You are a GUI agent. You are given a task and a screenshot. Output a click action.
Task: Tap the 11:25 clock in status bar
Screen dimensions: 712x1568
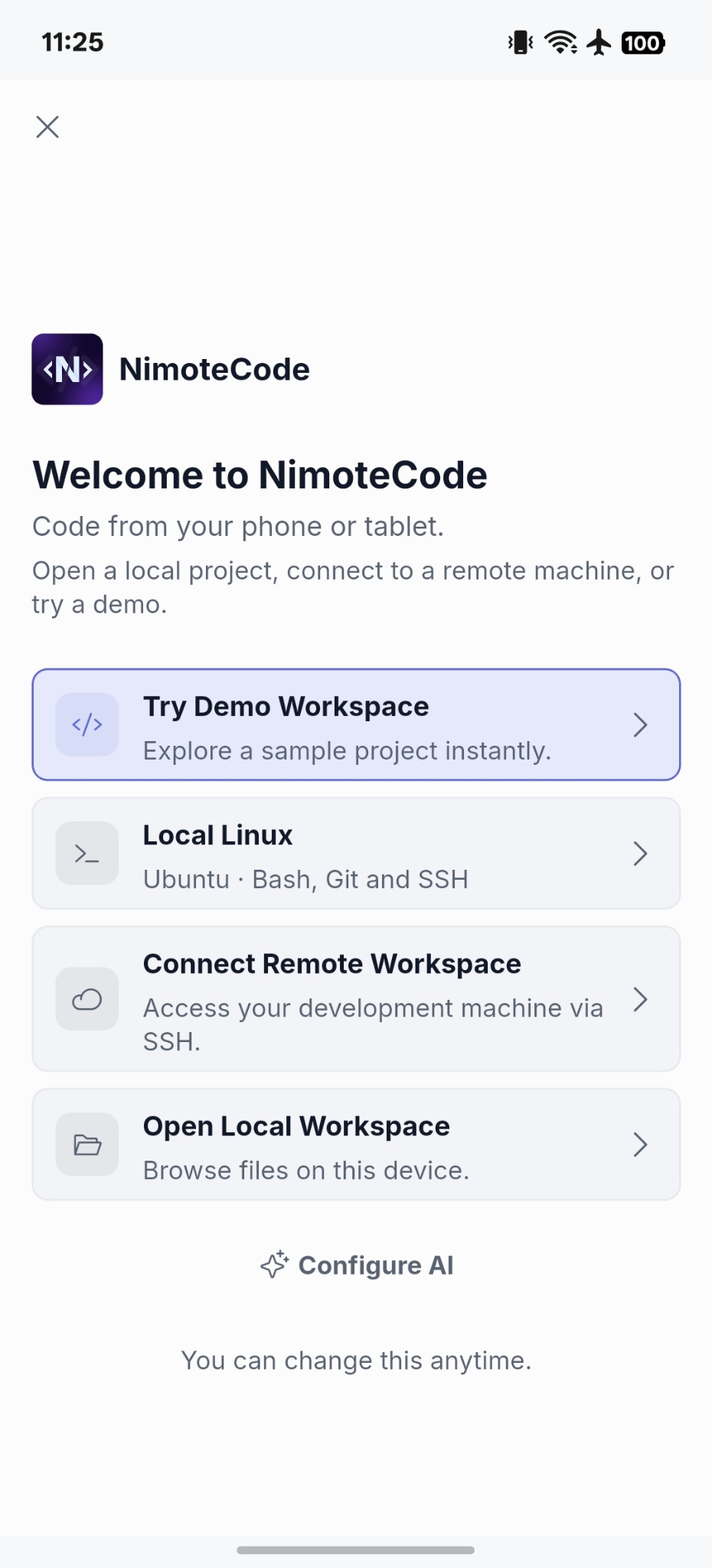pyautogui.click(x=73, y=42)
